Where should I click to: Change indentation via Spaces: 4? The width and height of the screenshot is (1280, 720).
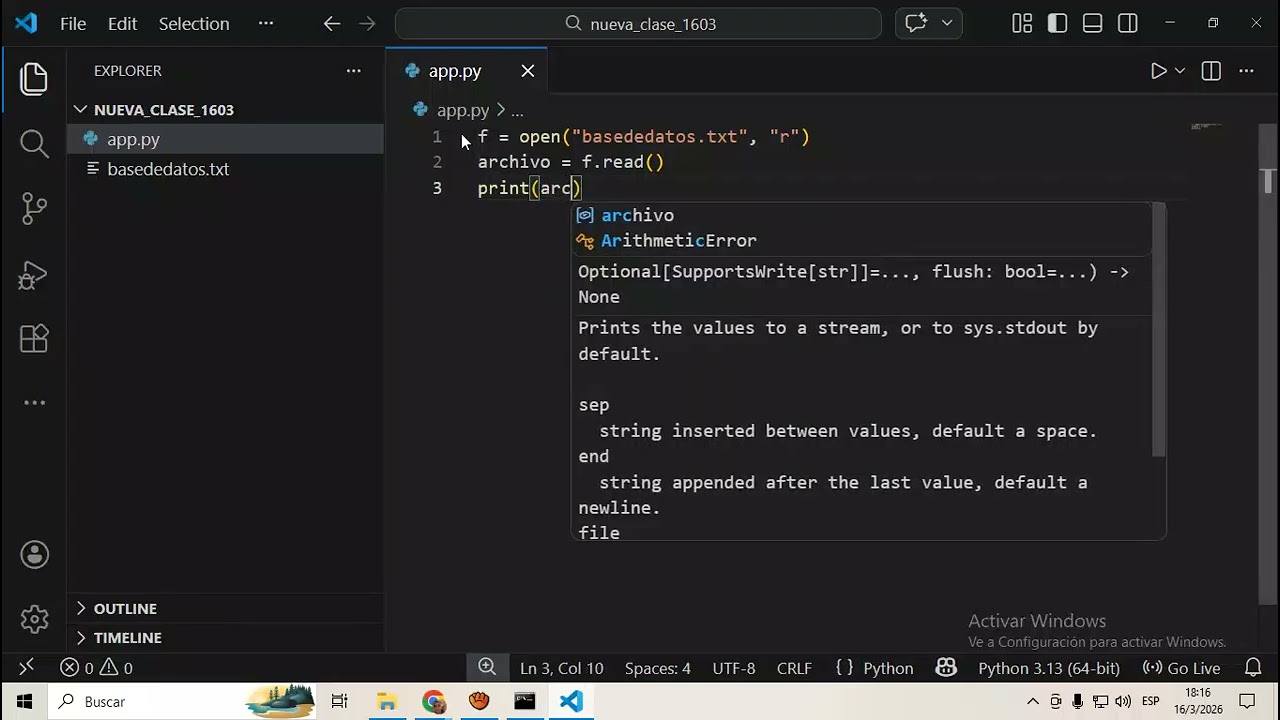(657, 668)
